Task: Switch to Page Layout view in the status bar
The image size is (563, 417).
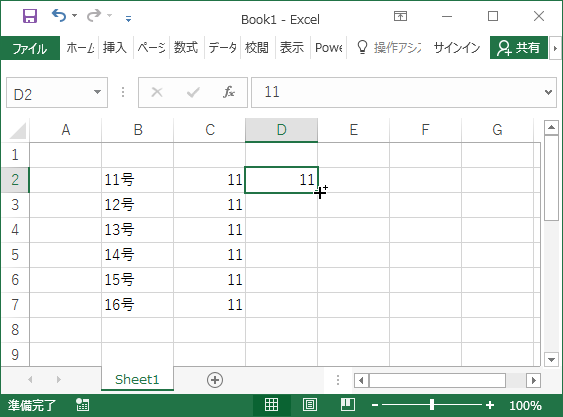Action: coord(310,405)
